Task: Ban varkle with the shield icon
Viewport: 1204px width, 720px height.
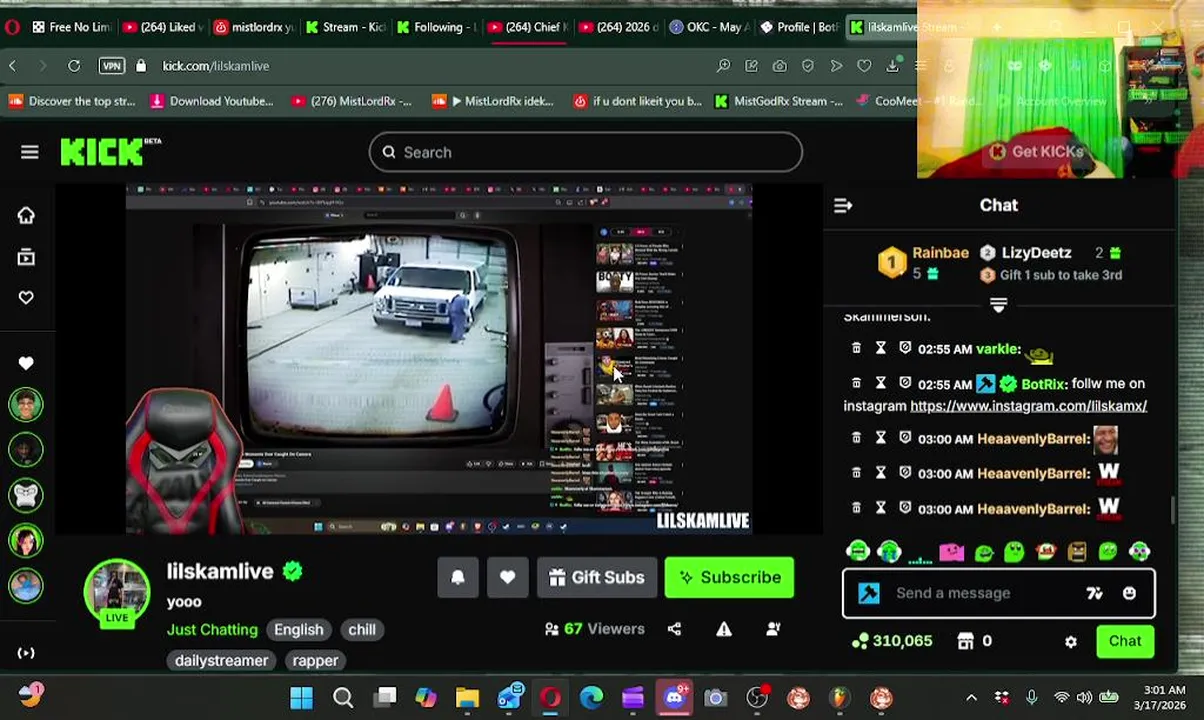Action: (x=905, y=349)
